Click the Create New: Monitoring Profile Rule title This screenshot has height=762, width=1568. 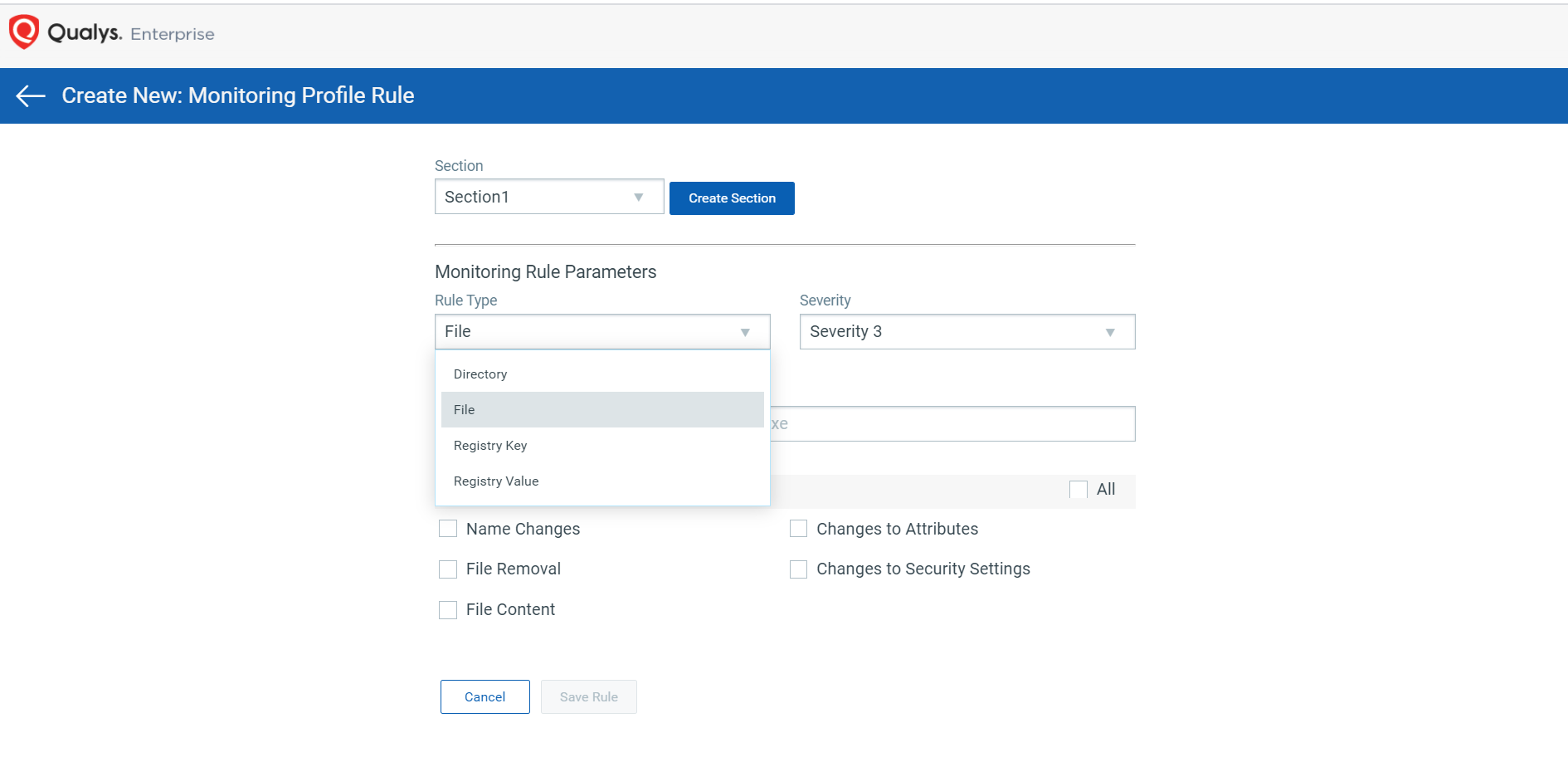[x=238, y=96]
